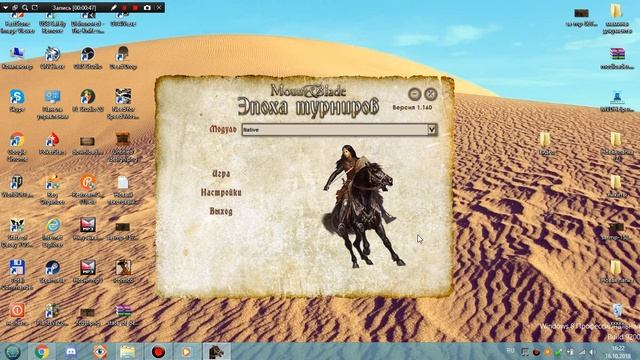
Task: Open the top-right corner desktop folder
Action: (616, 18)
